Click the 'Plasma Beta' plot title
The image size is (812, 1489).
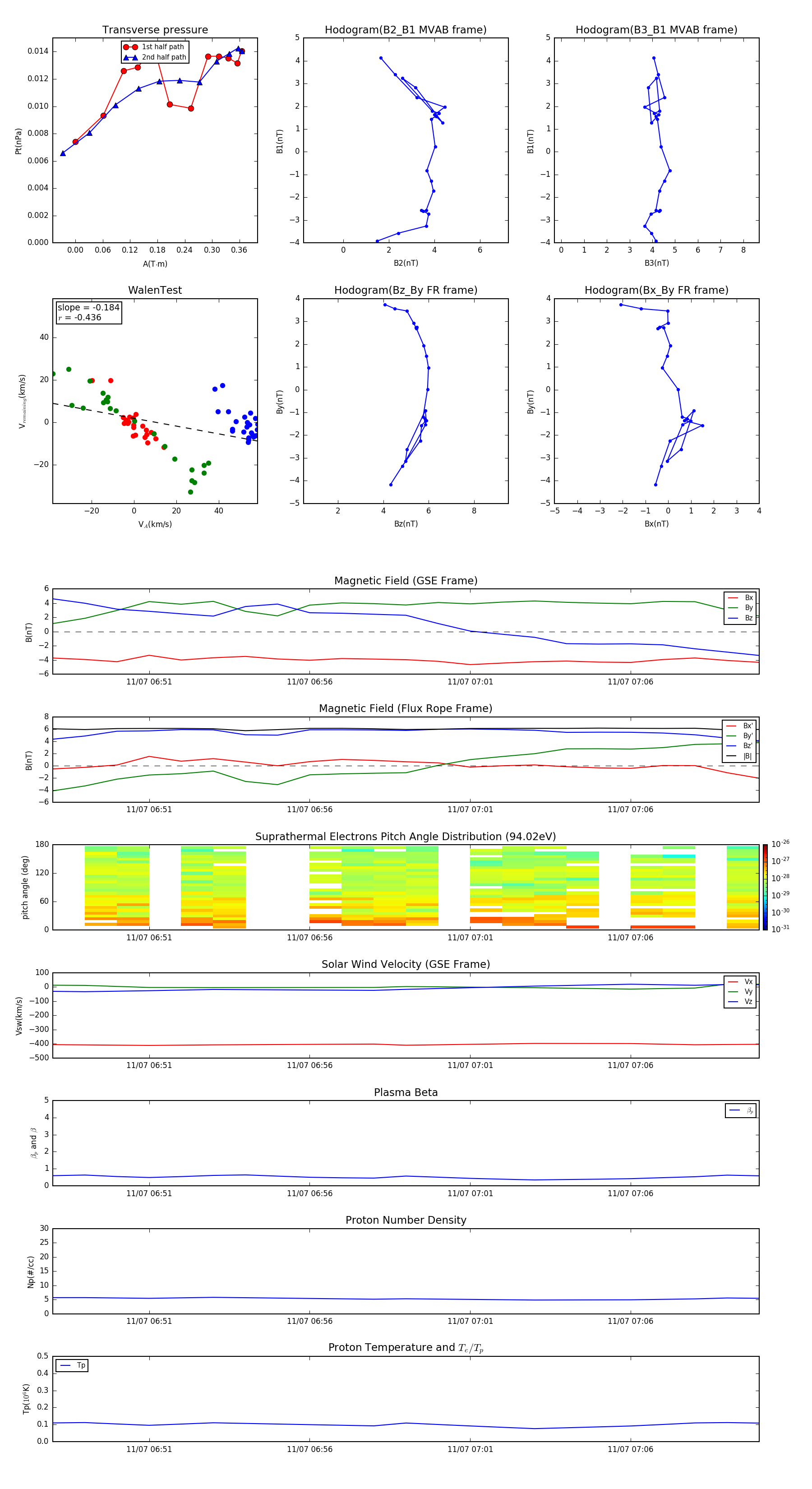point(406,1093)
